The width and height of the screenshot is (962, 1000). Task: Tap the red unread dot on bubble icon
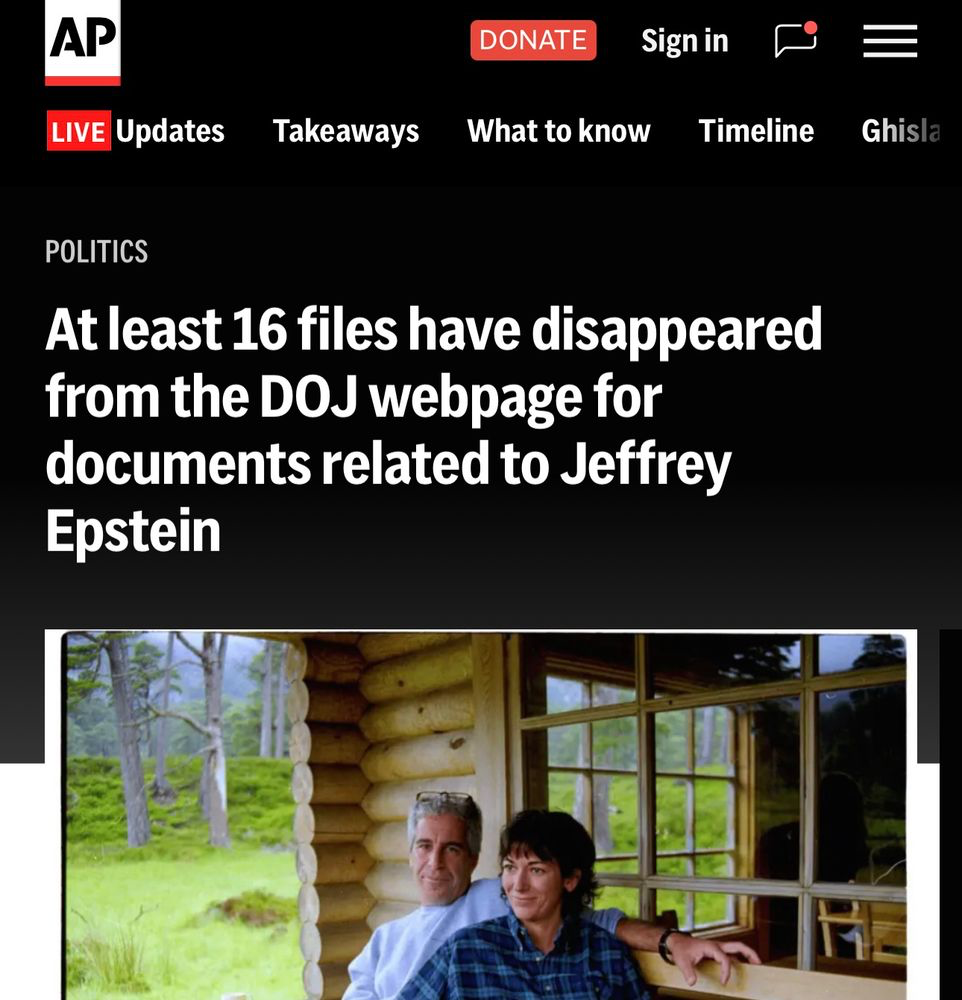pos(810,27)
